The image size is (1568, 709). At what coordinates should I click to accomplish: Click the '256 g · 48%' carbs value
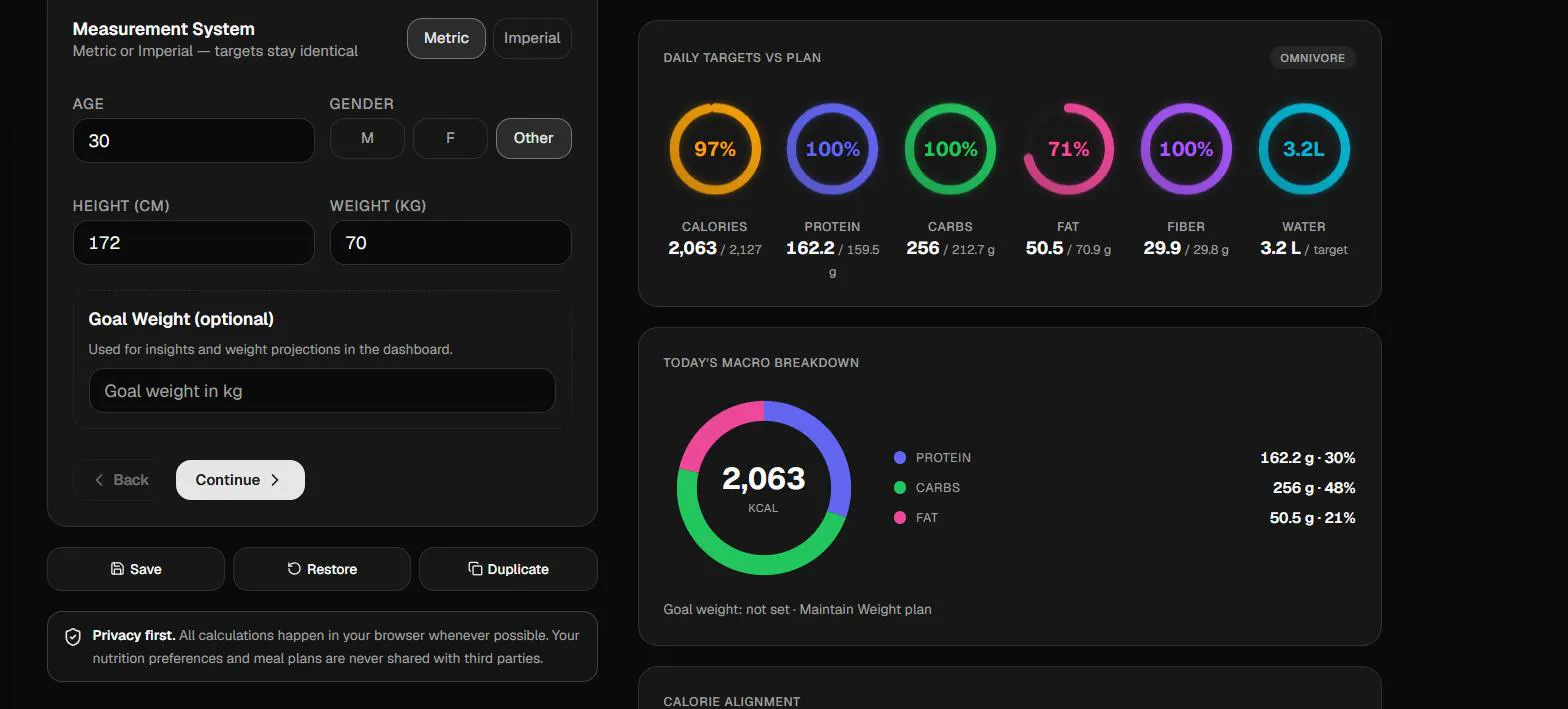point(1314,488)
